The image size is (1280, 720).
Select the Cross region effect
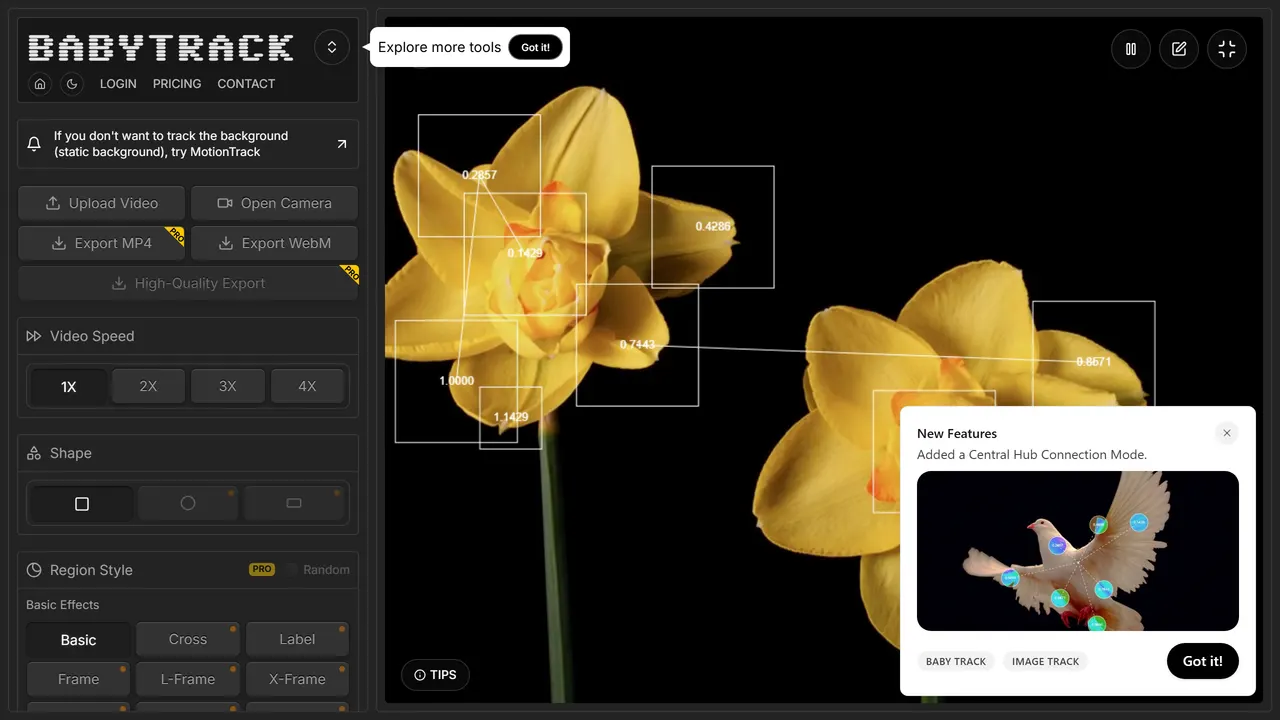tap(188, 640)
